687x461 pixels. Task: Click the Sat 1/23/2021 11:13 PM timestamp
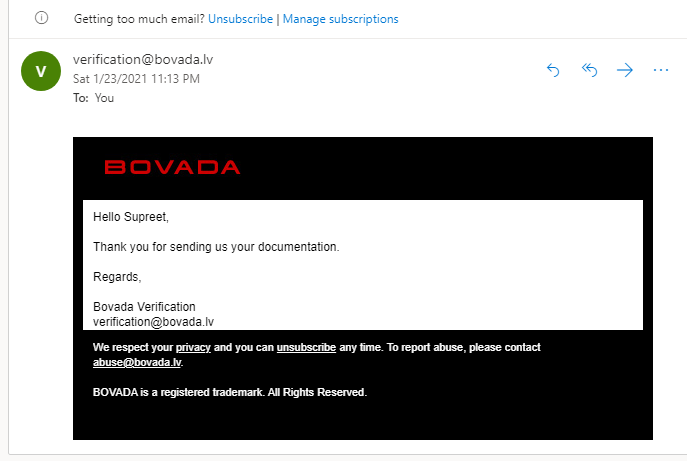coord(136,79)
